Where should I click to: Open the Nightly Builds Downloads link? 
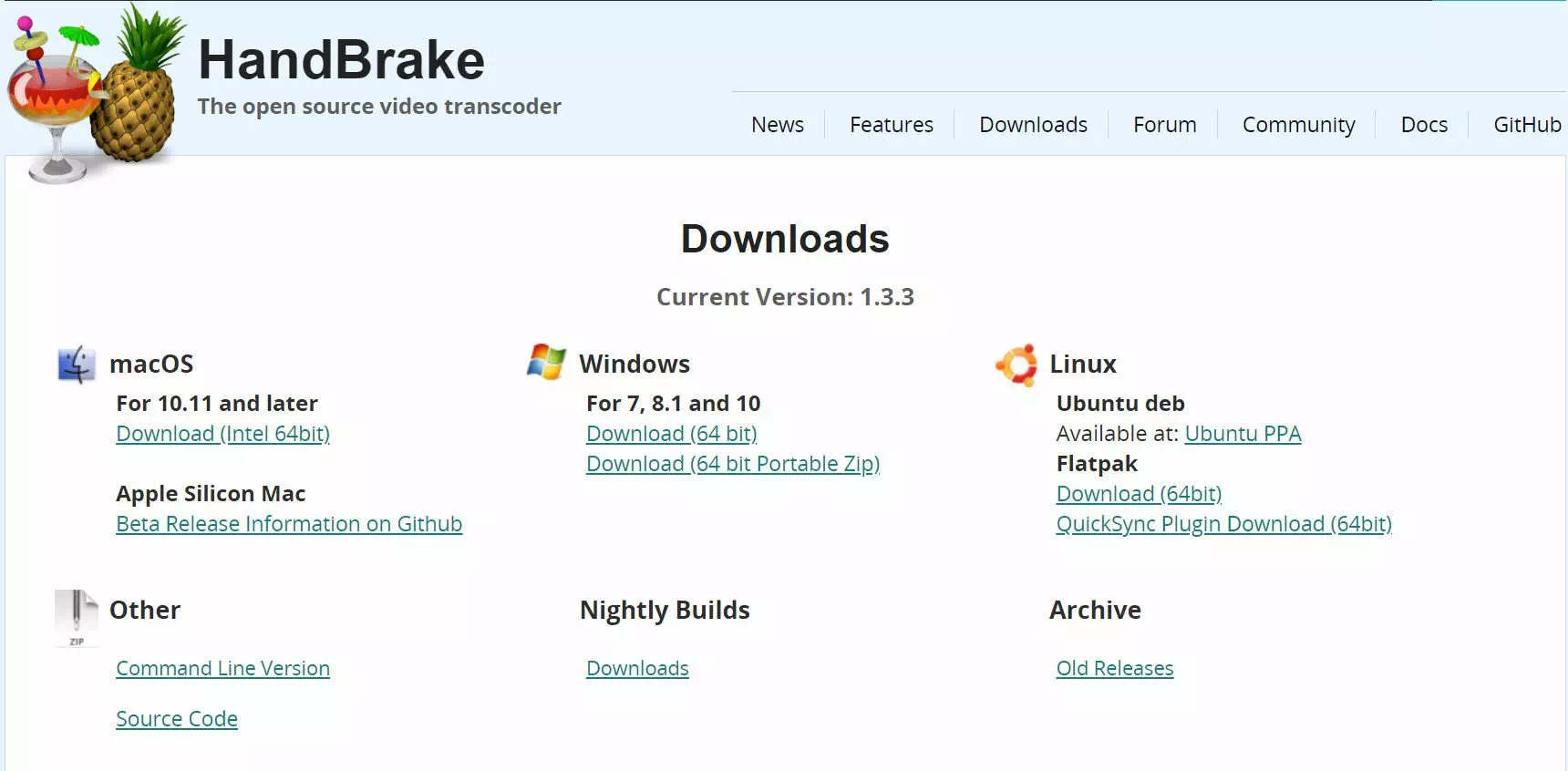pyautogui.click(x=637, y=668)
